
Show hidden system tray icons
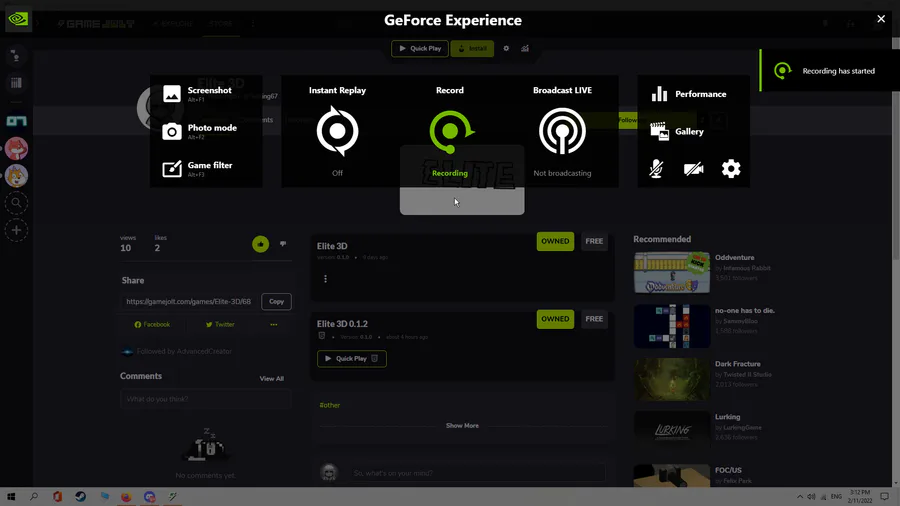pos(800,497)
